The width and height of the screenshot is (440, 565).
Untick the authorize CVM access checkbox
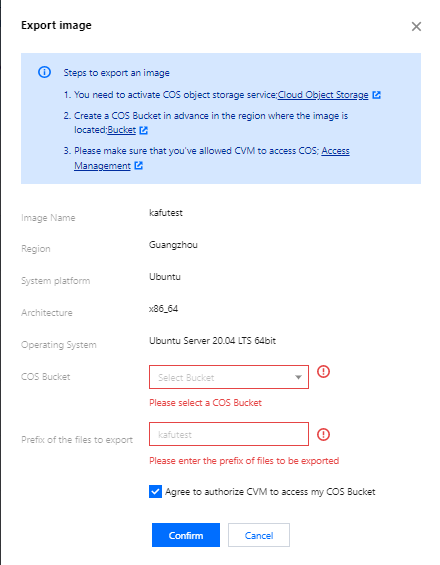click(155, 491)
